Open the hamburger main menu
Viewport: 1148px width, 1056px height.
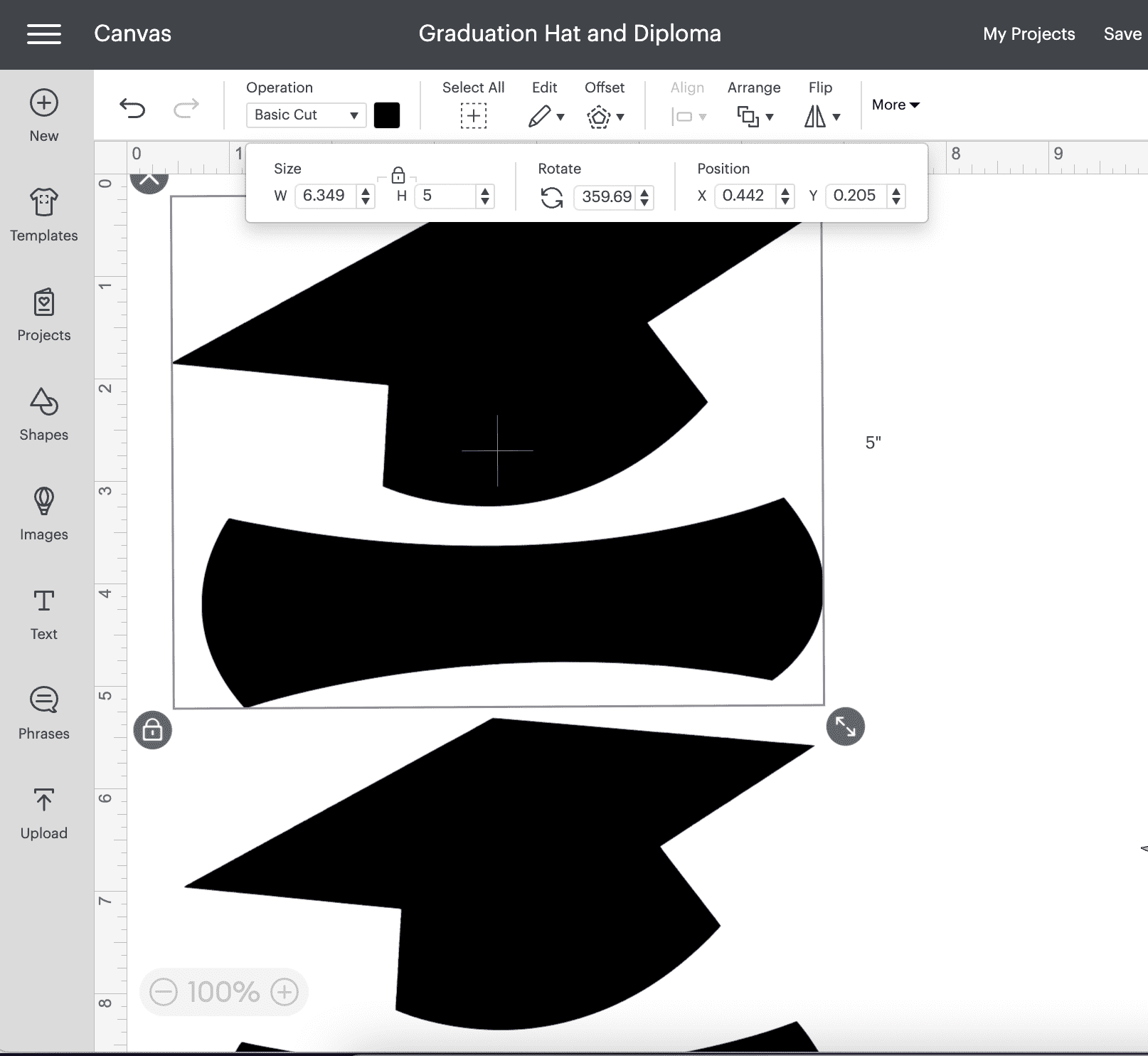pos(44,34)
